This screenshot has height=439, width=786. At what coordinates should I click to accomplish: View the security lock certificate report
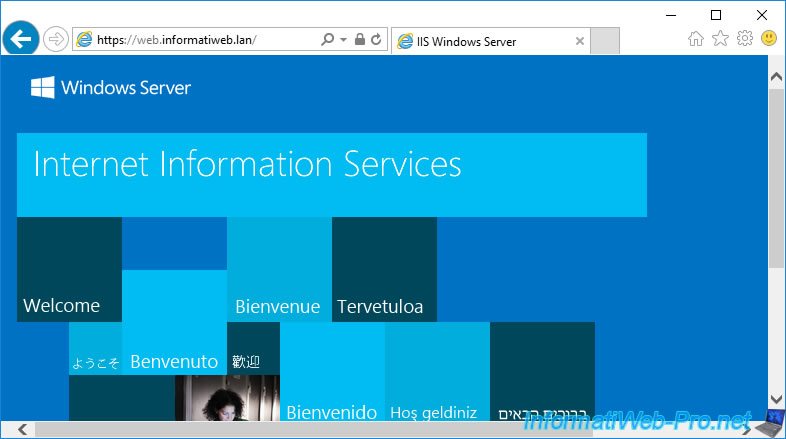pyautogui.click(x=359, y=39)
